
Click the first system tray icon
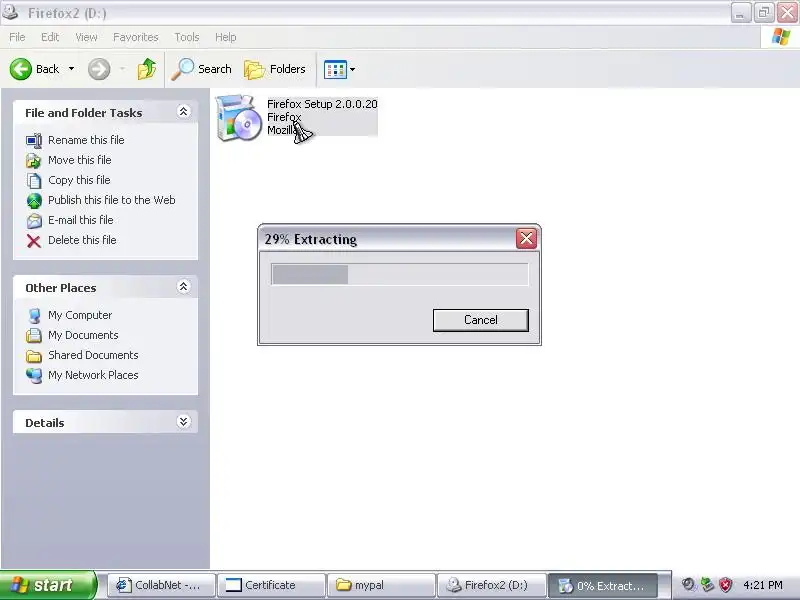(x=689, y=585)
